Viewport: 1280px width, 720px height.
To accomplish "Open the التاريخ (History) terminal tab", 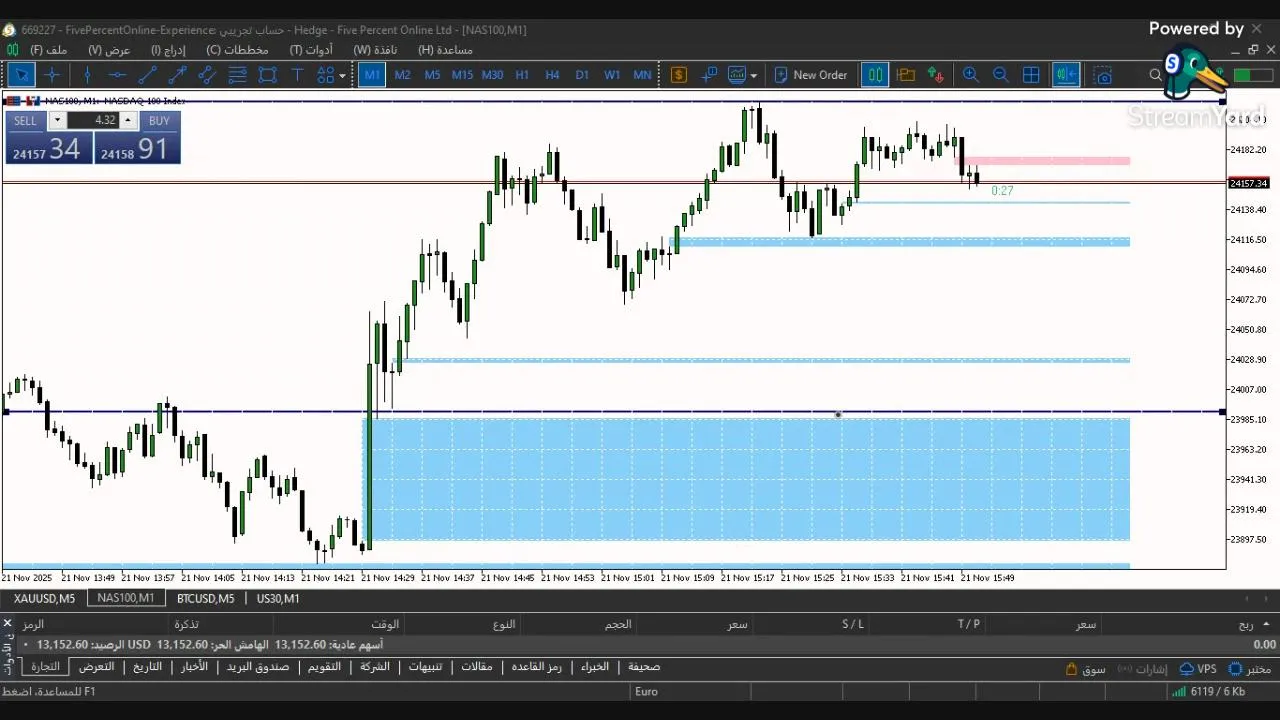I will point(147,666).
